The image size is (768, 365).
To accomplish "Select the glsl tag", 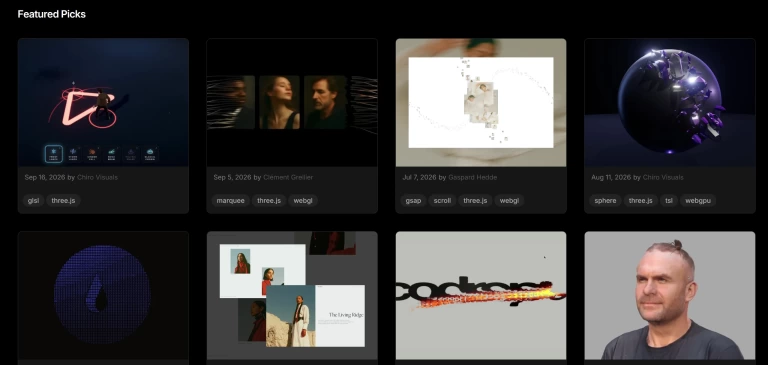I will tap(33, 200).
